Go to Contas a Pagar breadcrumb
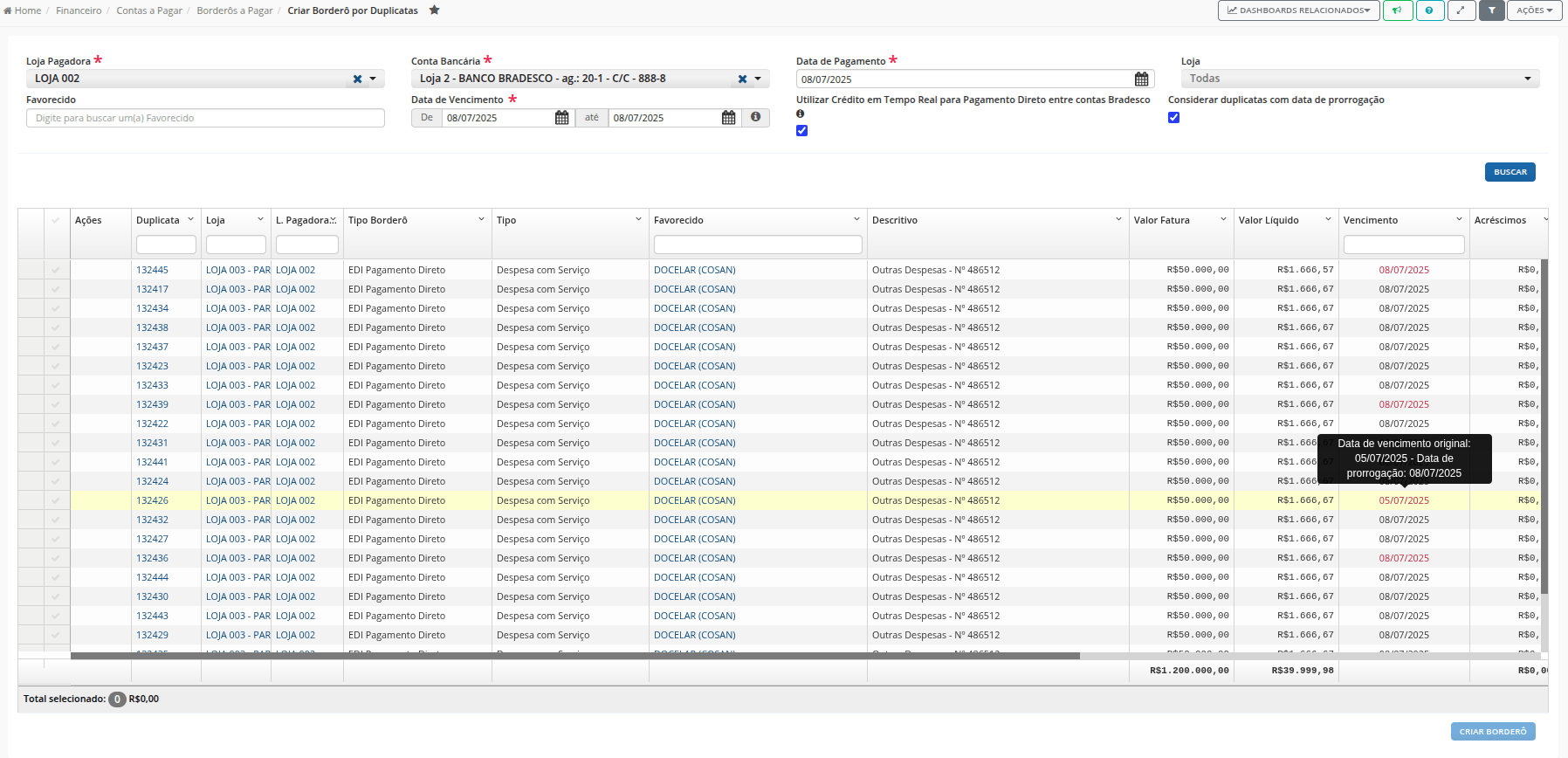1568x758 pixels. (149, 10)
